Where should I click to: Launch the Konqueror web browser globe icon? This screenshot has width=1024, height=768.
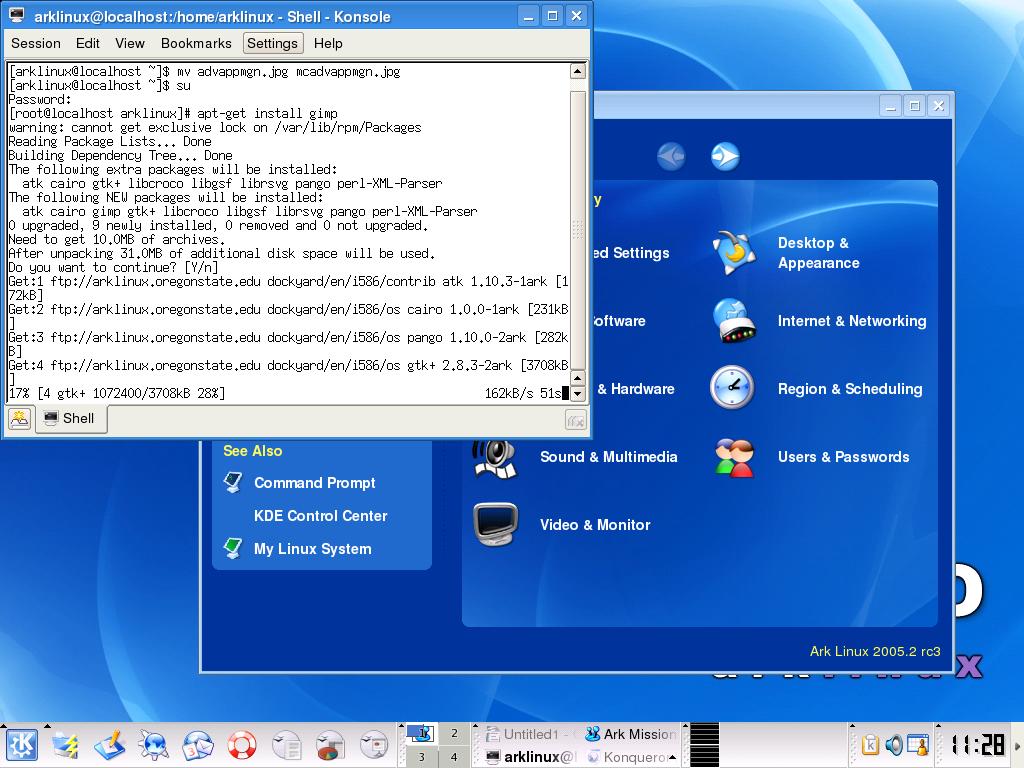click(153, 744)
